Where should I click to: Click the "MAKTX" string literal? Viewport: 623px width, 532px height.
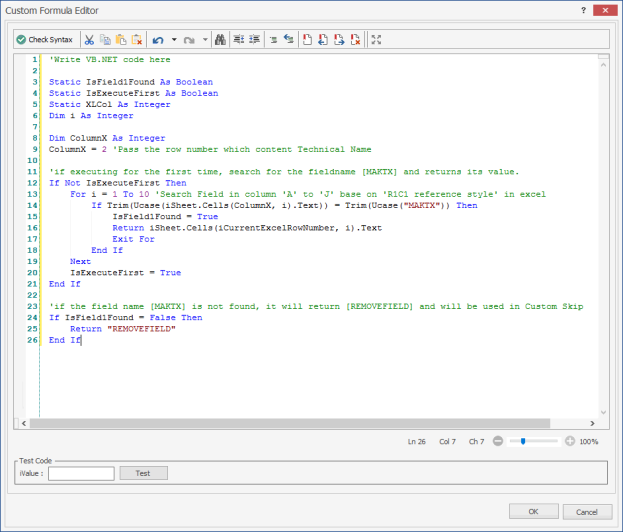(x=422, y=205)
